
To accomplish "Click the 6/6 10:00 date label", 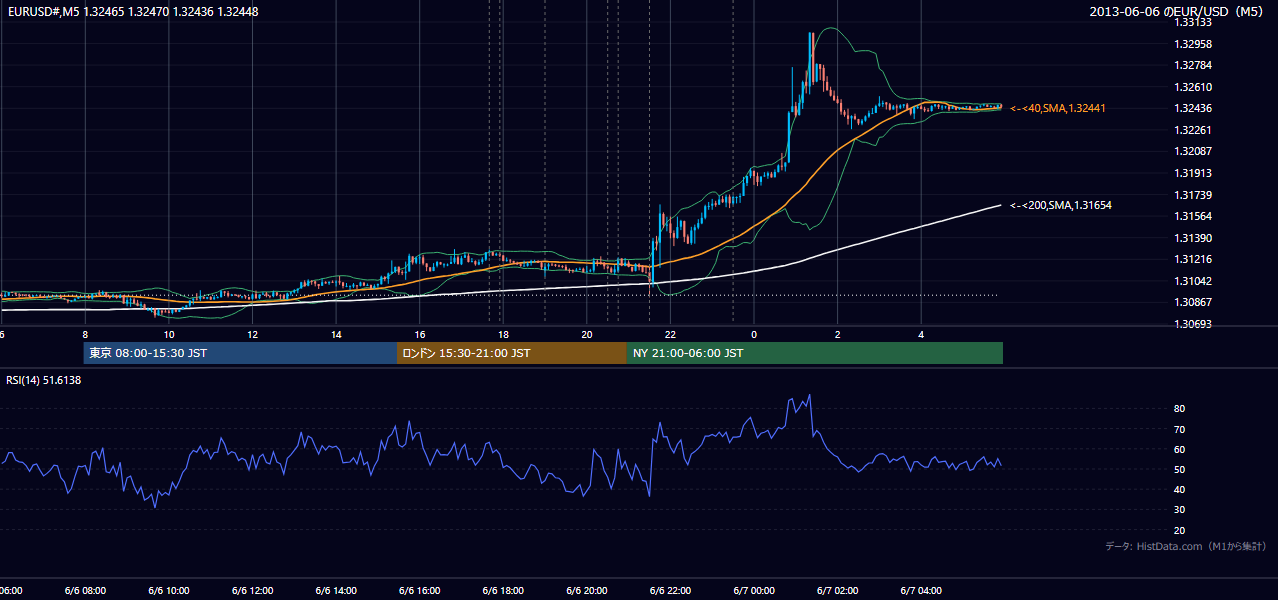I will pos(169,591).
